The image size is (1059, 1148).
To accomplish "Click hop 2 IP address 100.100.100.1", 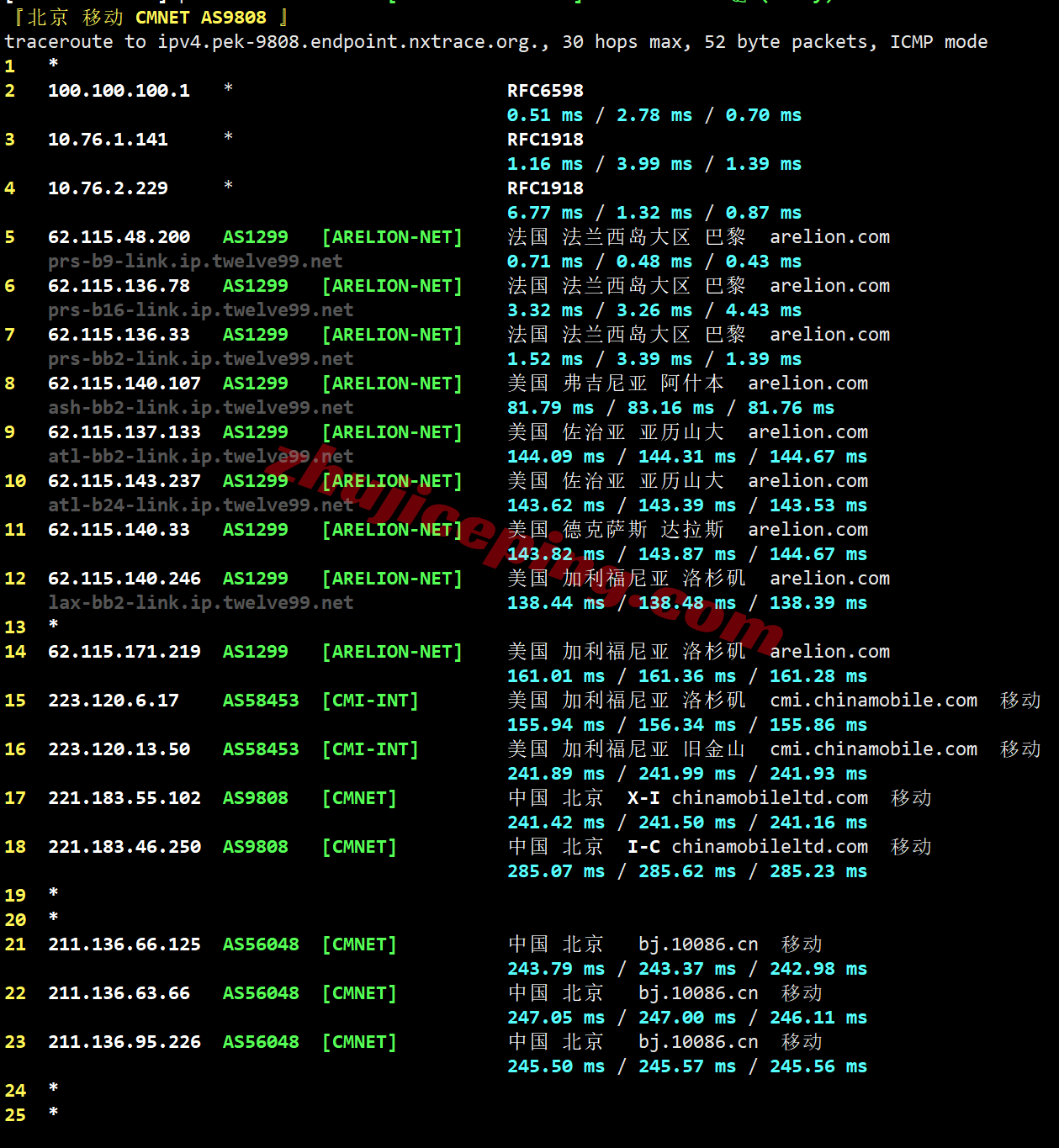I will click(119, 91).
